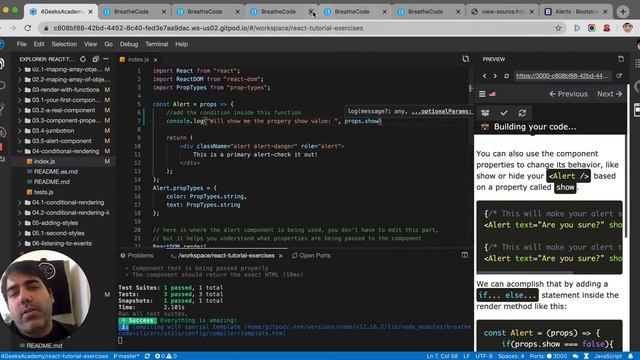
Task: Click the build icon in exercise toolbar
Action: (x=485, y=113)
